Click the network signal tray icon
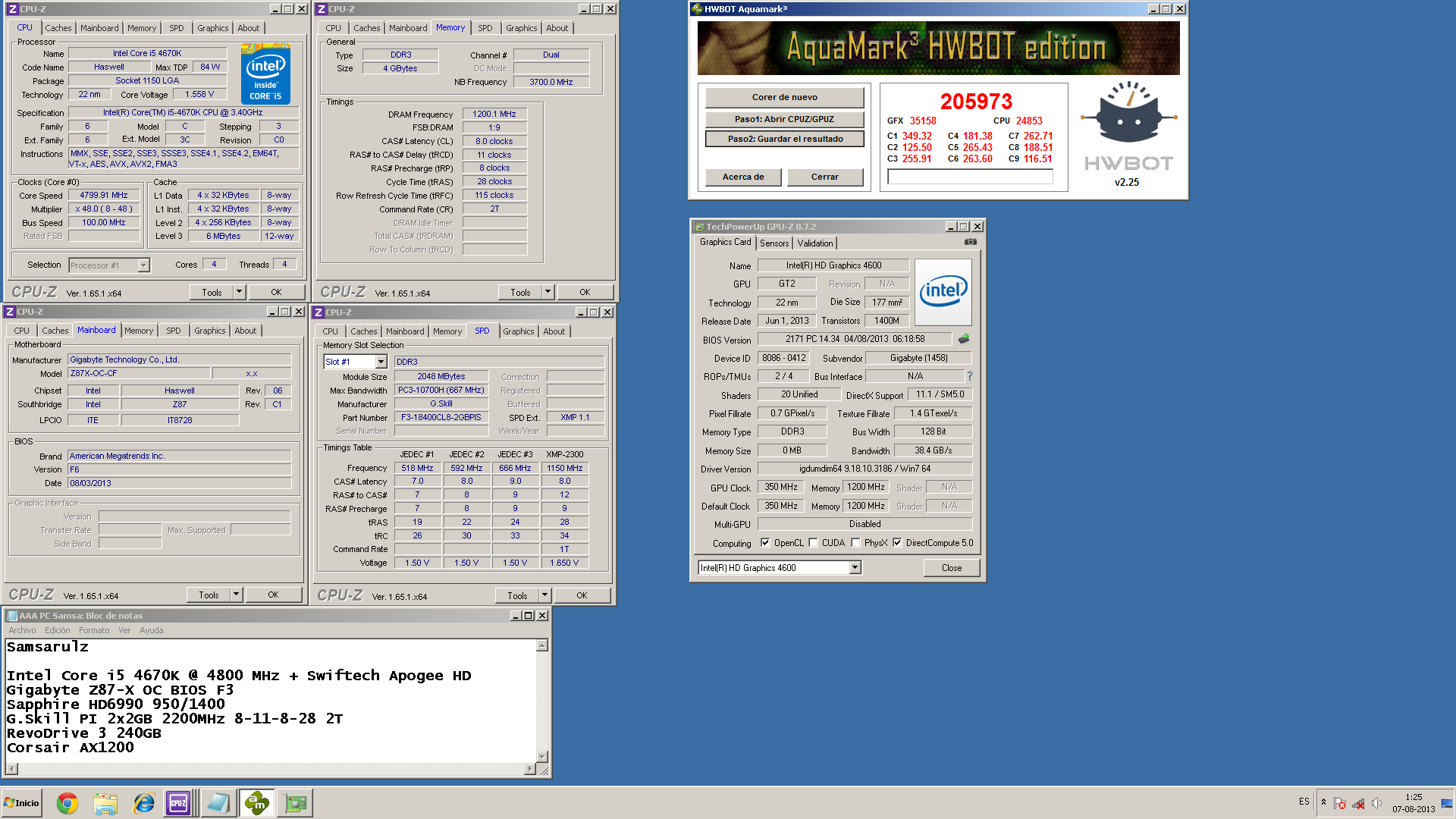 point(1358,803)
